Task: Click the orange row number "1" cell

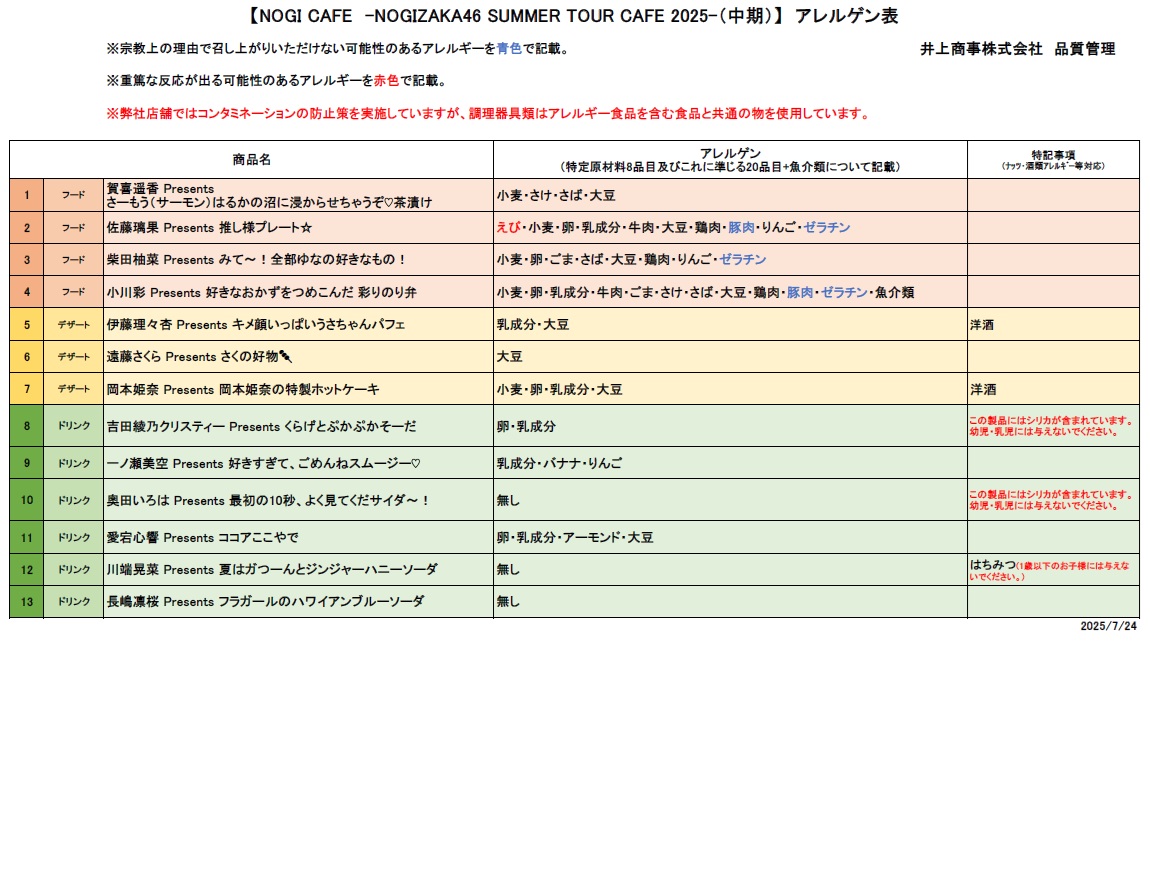Action: (x=26, y=195)
